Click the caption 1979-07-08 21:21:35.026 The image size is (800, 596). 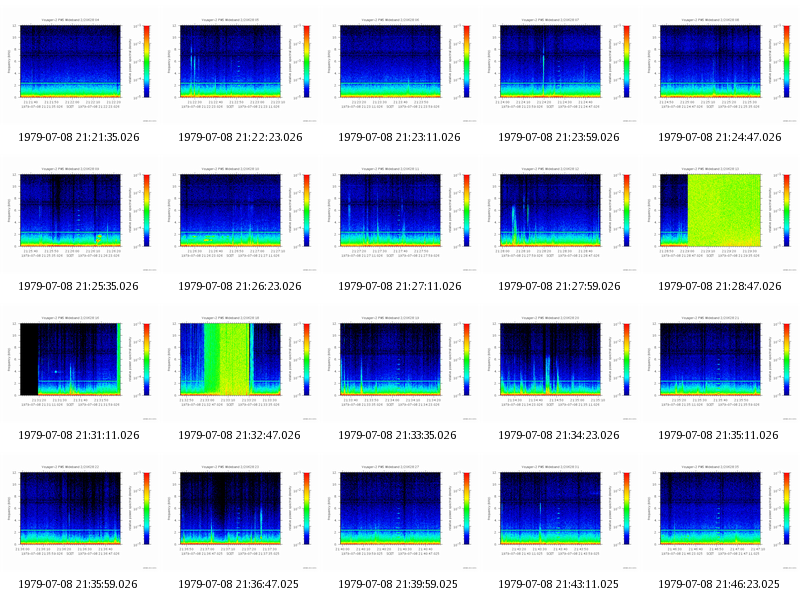click(79, 137)
